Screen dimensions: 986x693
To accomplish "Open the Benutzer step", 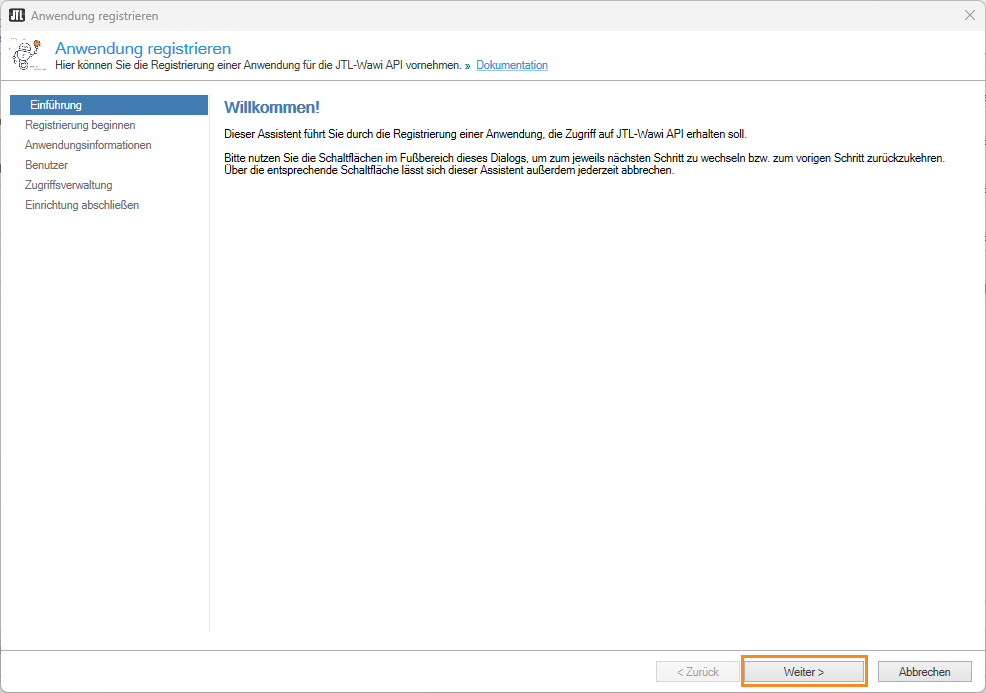I will point(46,165).
